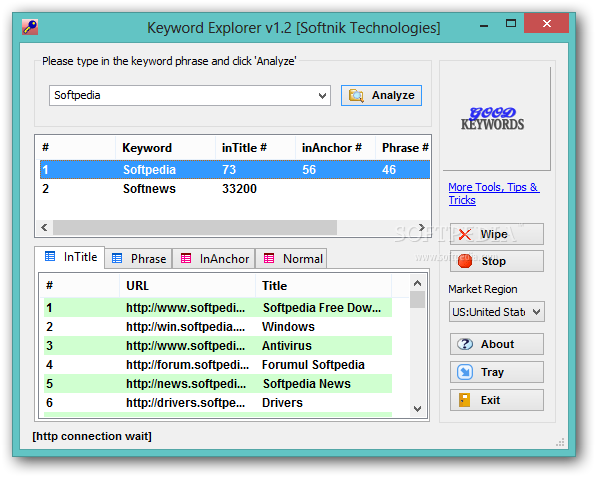Switch to the Normal tab
The image size is (596, 477).
(292, 259)
